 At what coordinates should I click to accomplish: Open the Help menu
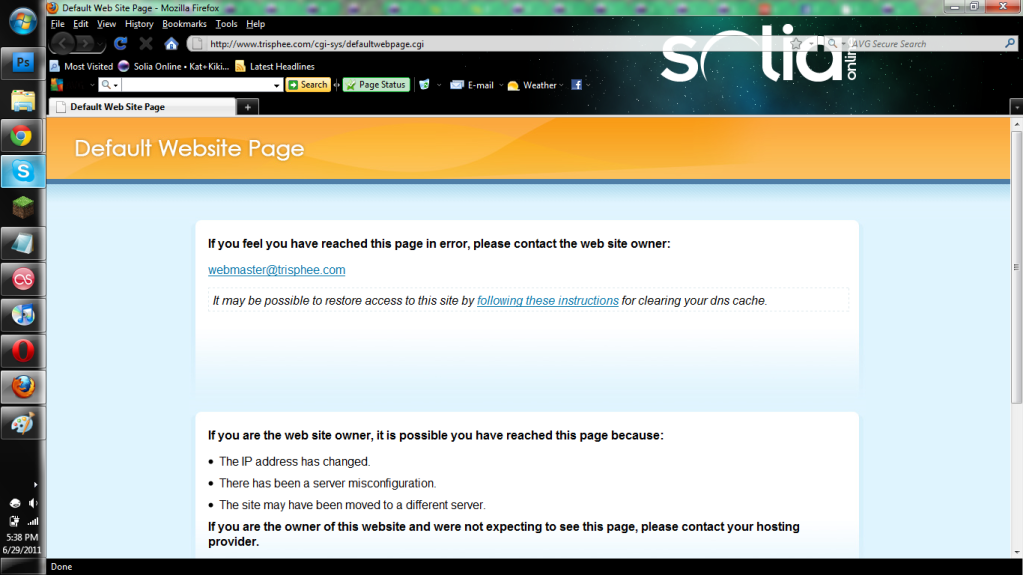(255, 24)
